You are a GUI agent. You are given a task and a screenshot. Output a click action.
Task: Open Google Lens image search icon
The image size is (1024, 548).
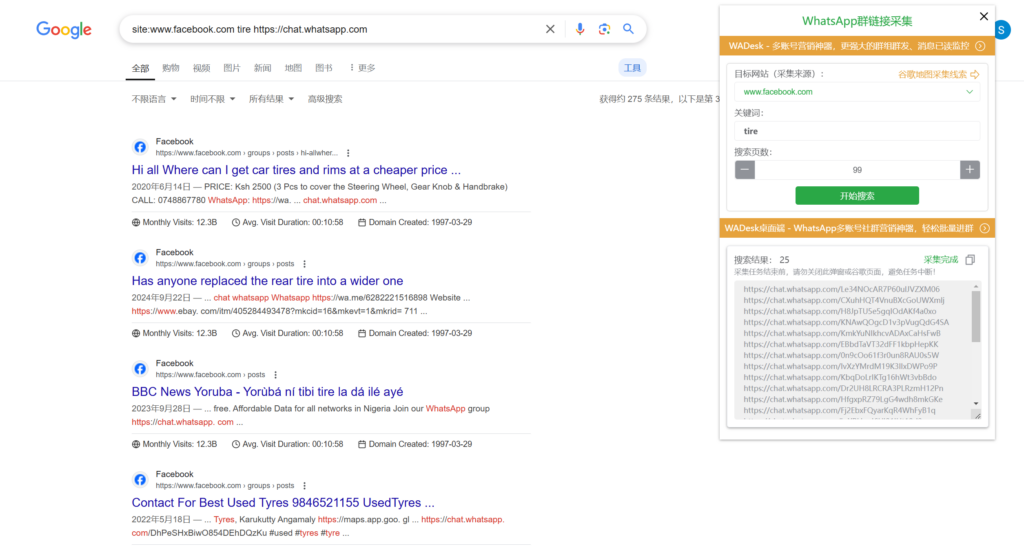pos(604,29)
